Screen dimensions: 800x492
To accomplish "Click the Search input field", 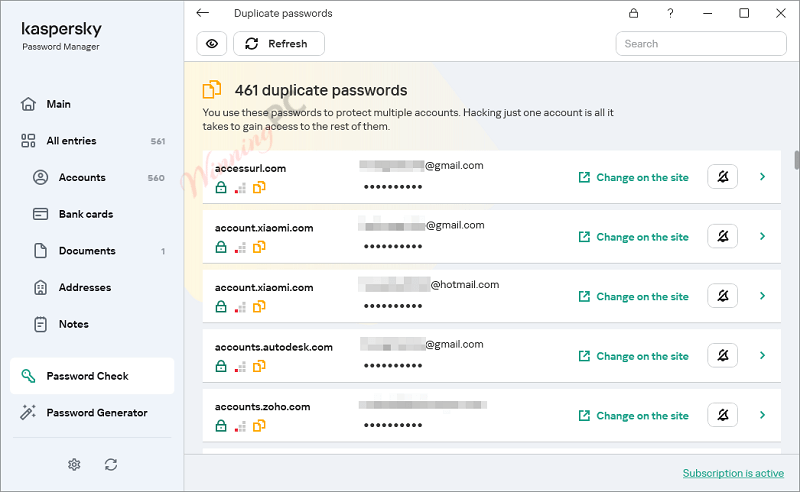I will pos(701,43).
